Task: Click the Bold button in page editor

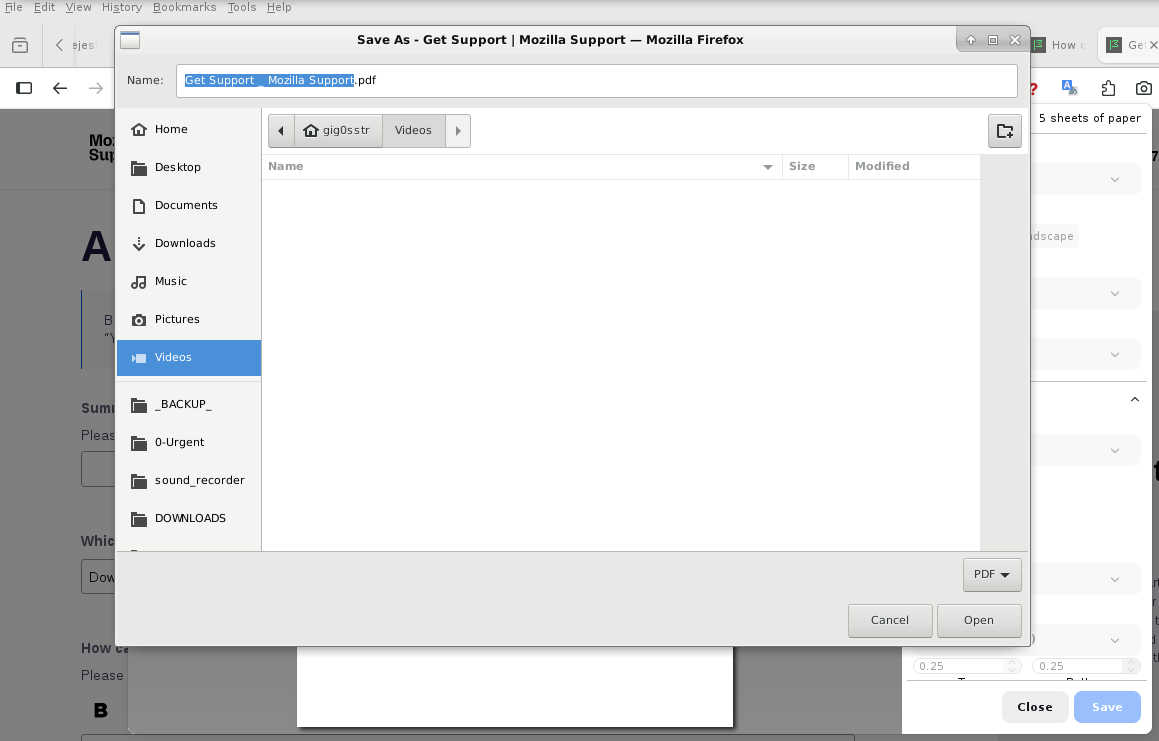Action: click(x=101, y=711)
